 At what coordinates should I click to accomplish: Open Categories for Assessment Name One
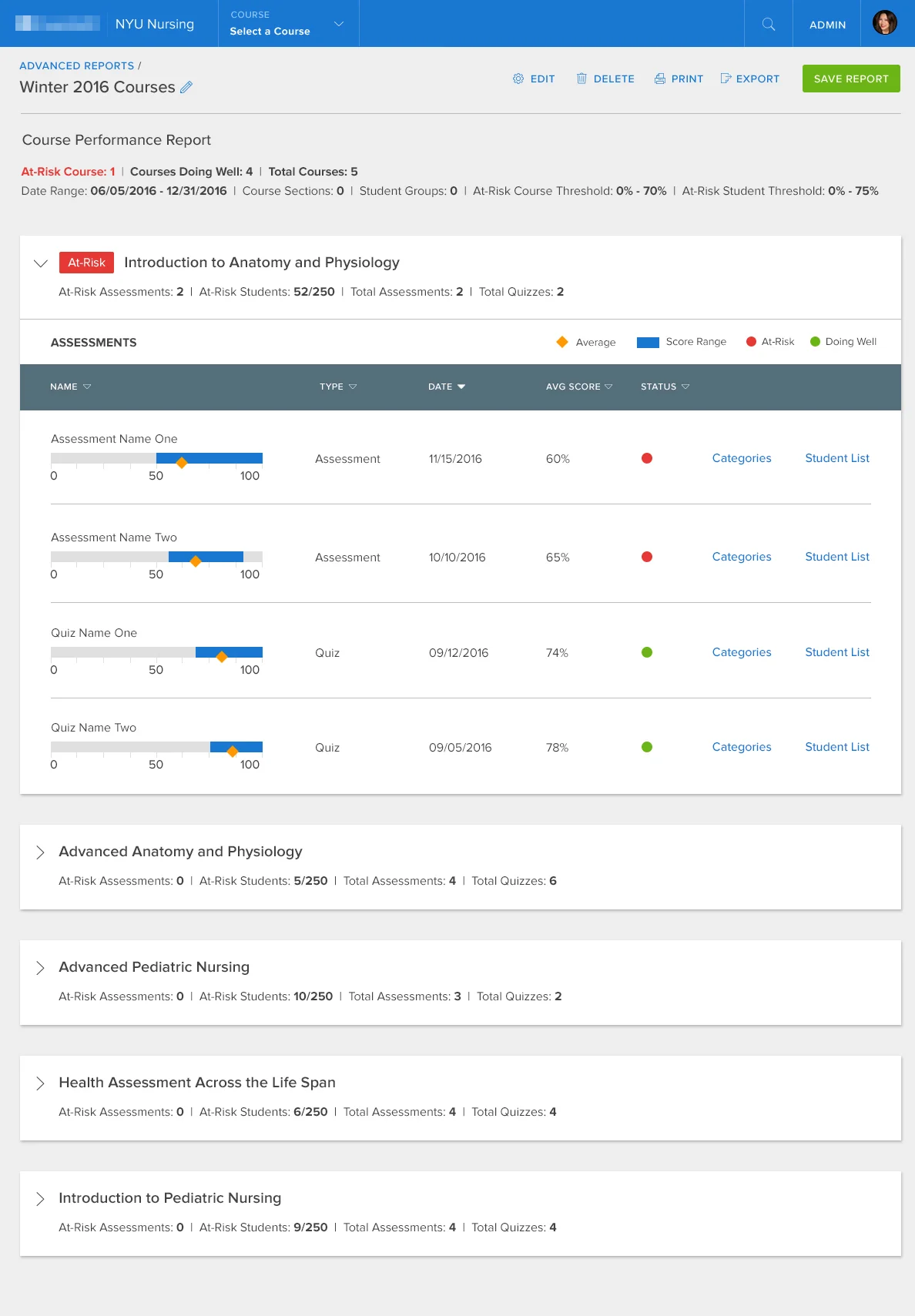coord(742,458)
